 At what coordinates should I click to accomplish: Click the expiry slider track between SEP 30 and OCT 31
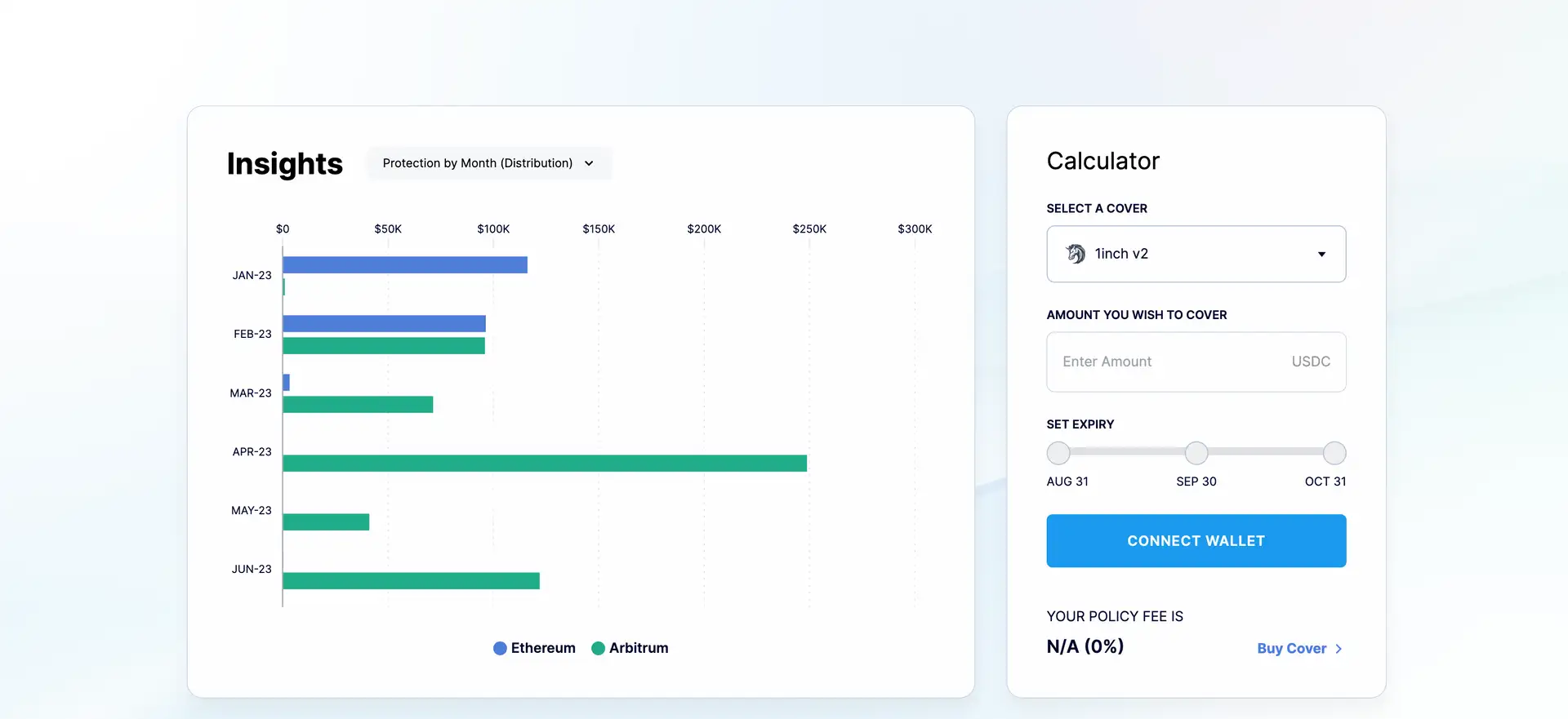coord(1266,451)
